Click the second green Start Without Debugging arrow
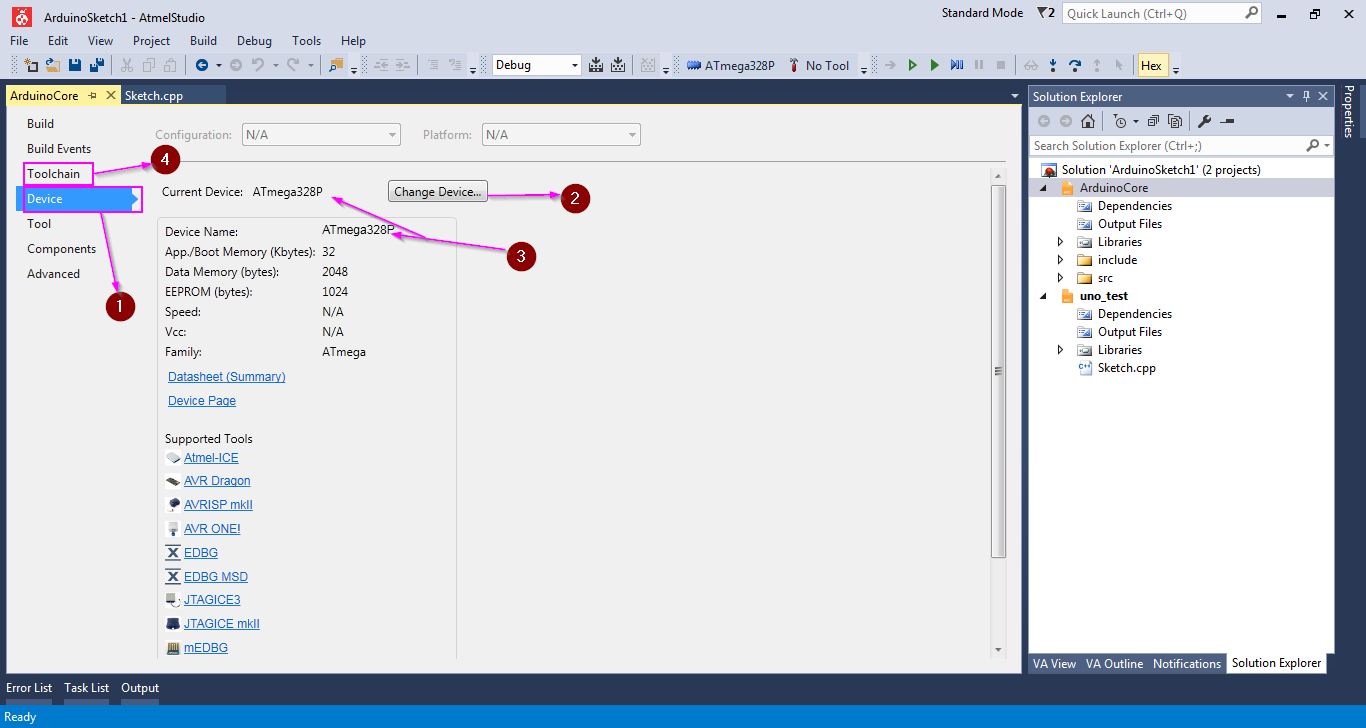 click(935, 65)
